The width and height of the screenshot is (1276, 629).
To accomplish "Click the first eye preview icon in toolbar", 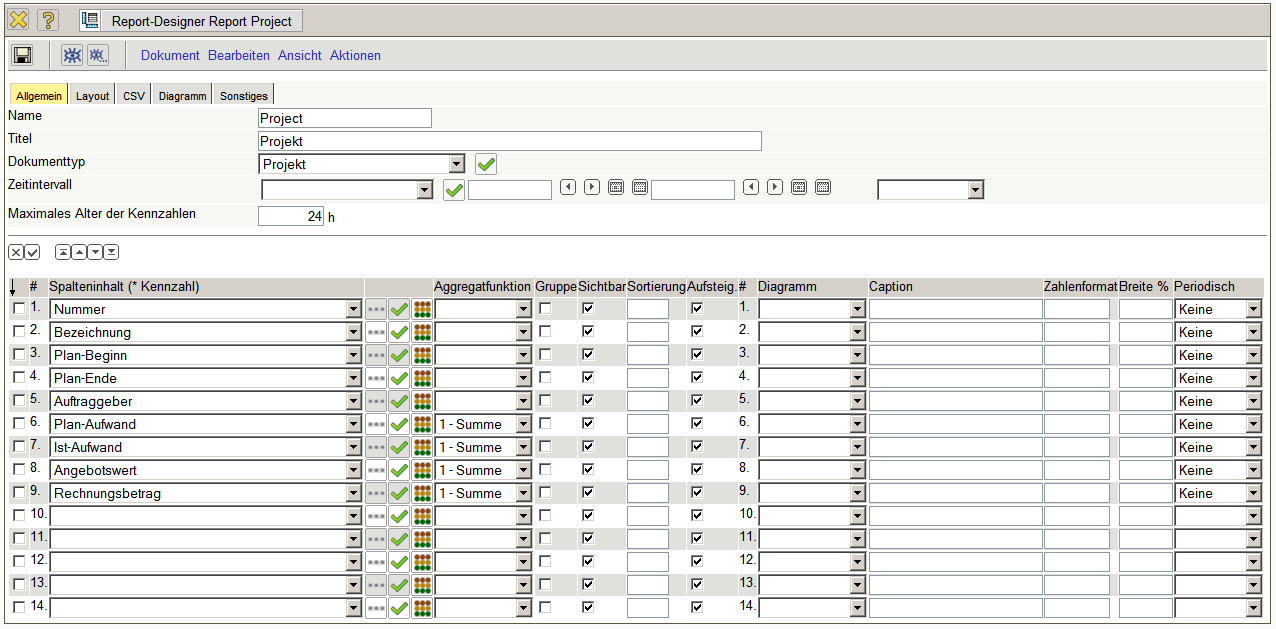I will (72, 56).
